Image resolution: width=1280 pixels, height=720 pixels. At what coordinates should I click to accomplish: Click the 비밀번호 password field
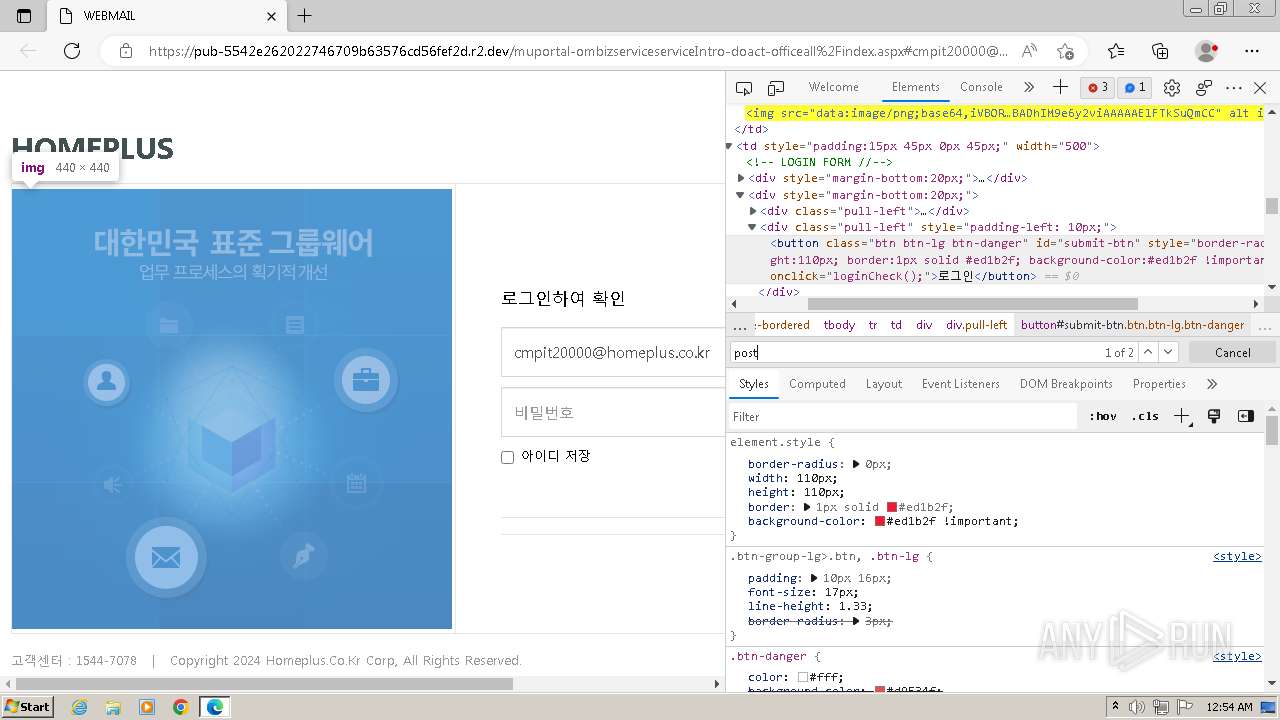click(612, 412)
